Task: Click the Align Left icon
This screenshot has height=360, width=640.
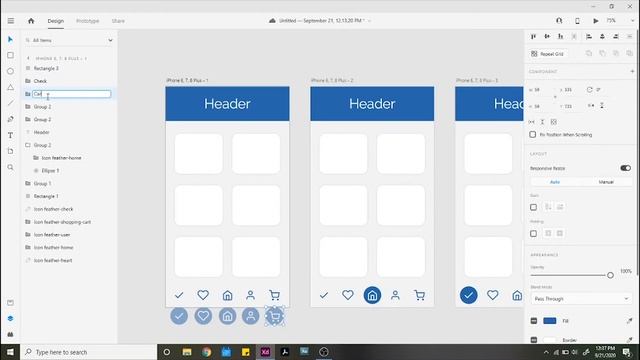Action: click(x=589, y=36)
